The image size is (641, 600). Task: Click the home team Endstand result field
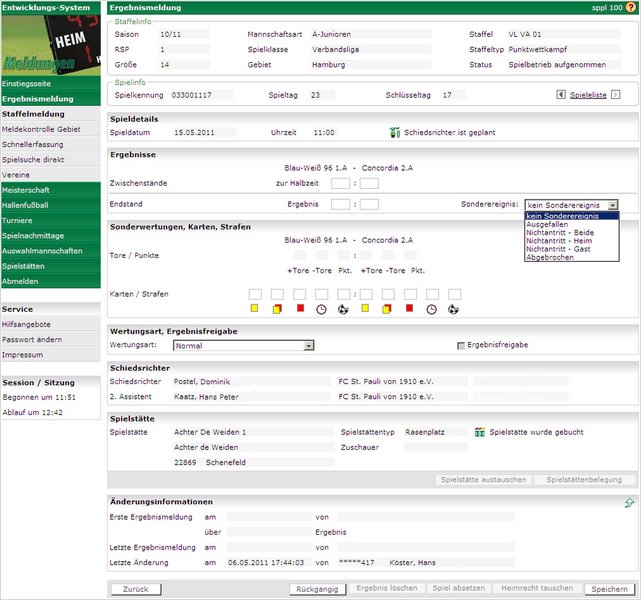point(340,204)
